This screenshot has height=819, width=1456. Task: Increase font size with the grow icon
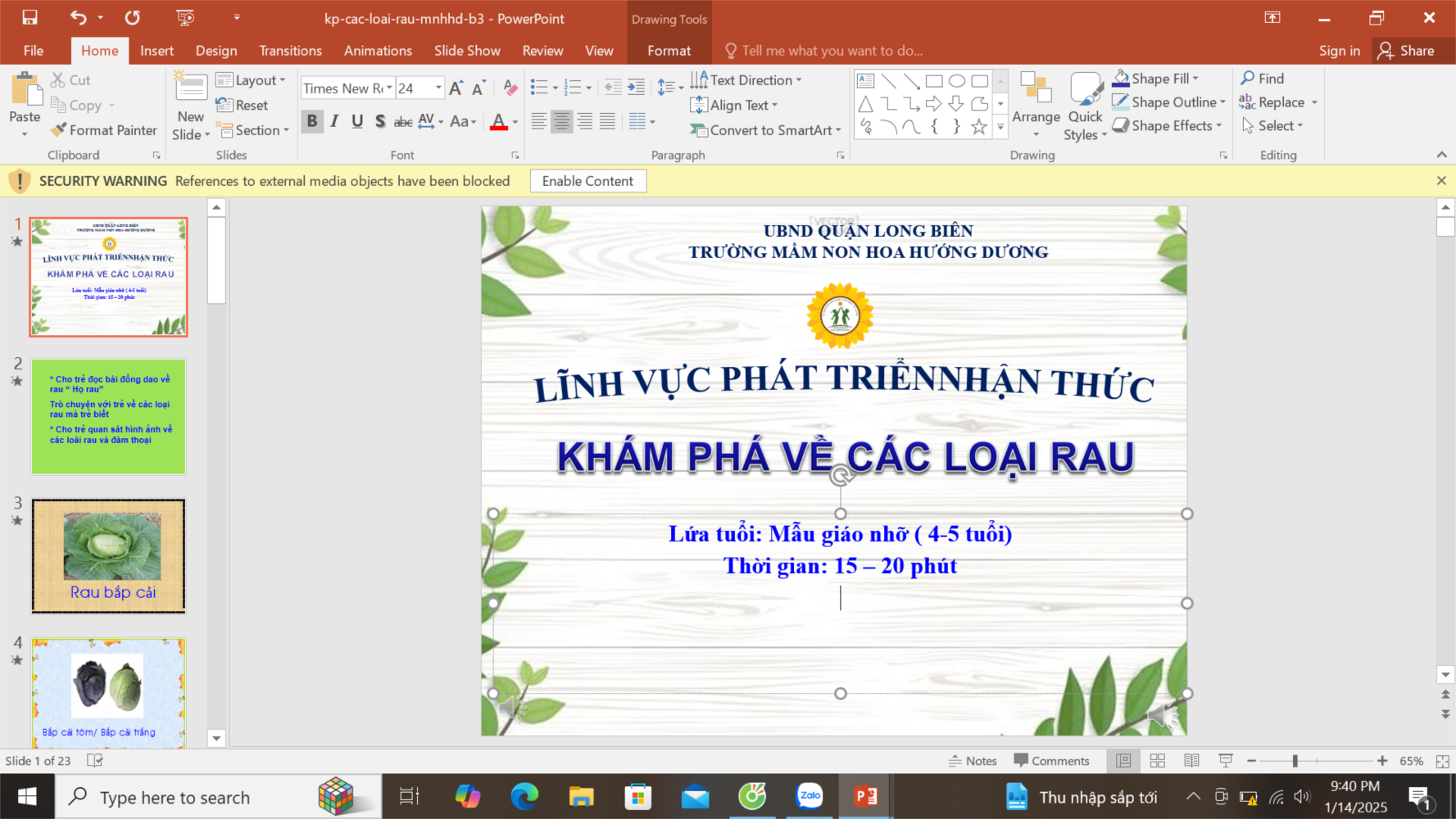click(456, 88)
